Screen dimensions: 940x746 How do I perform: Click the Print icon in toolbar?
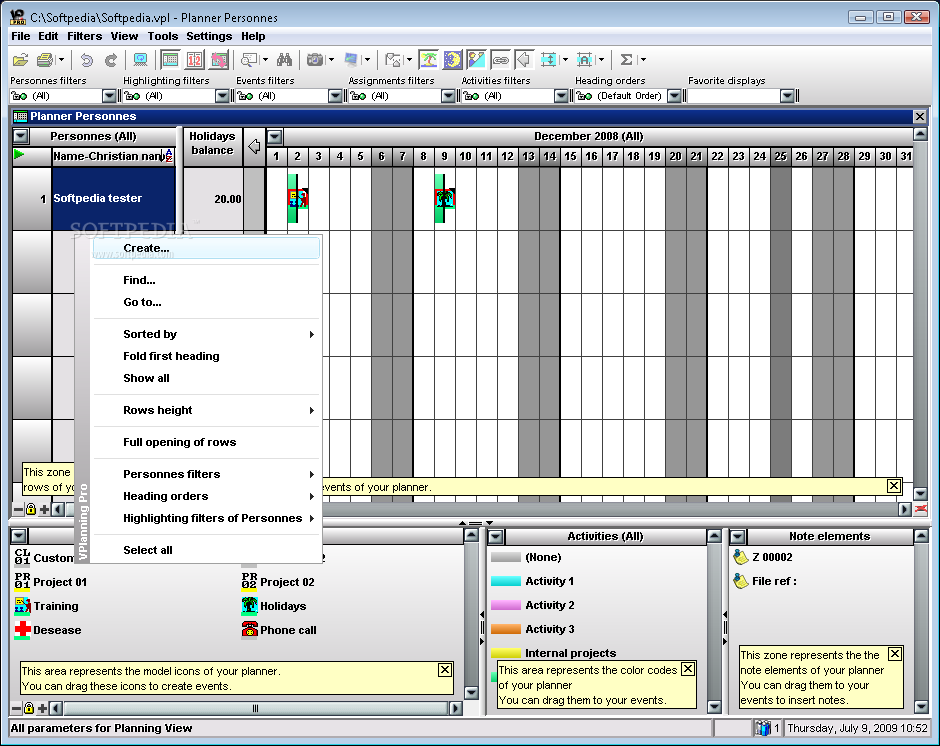point(45,60)
